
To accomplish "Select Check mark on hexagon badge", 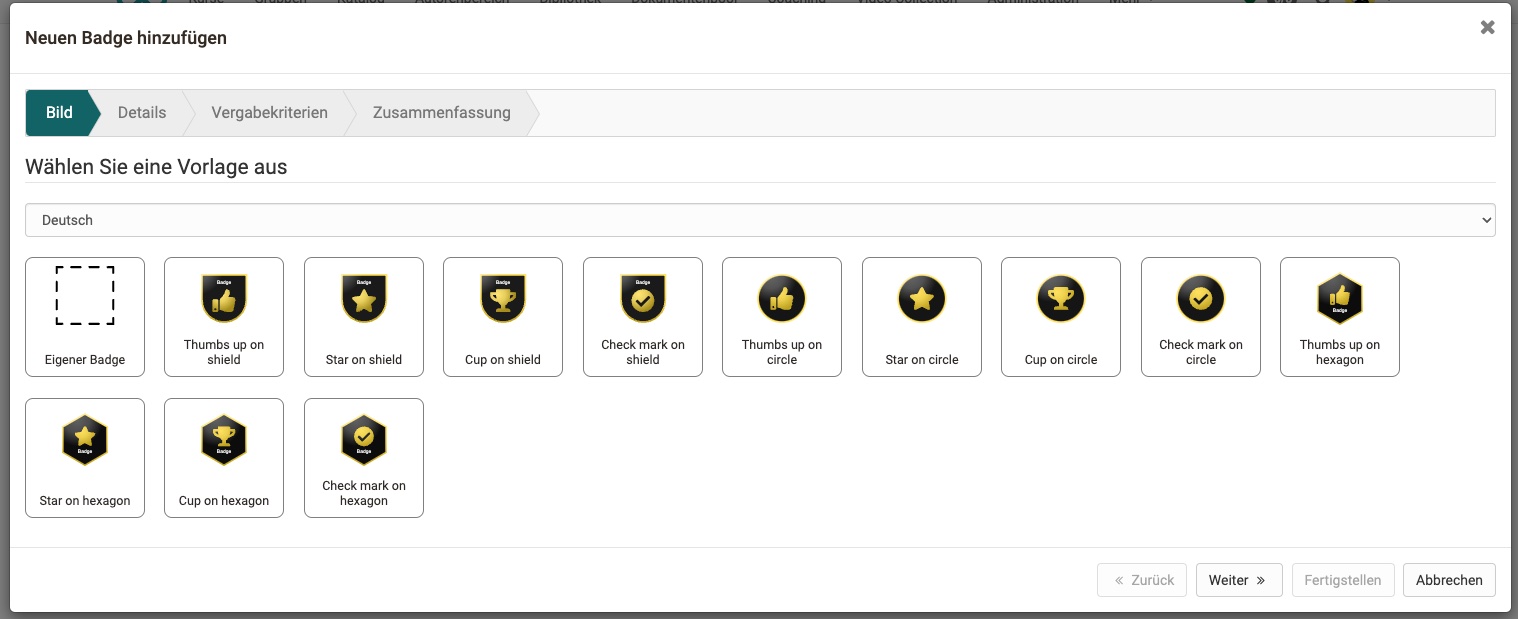I will tap(364, 457).
